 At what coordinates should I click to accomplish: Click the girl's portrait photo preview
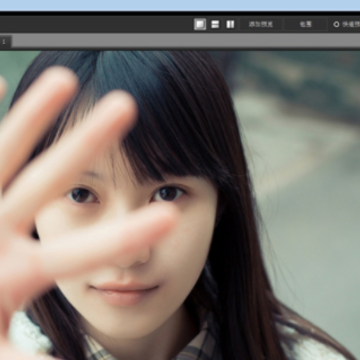point(180,205)
